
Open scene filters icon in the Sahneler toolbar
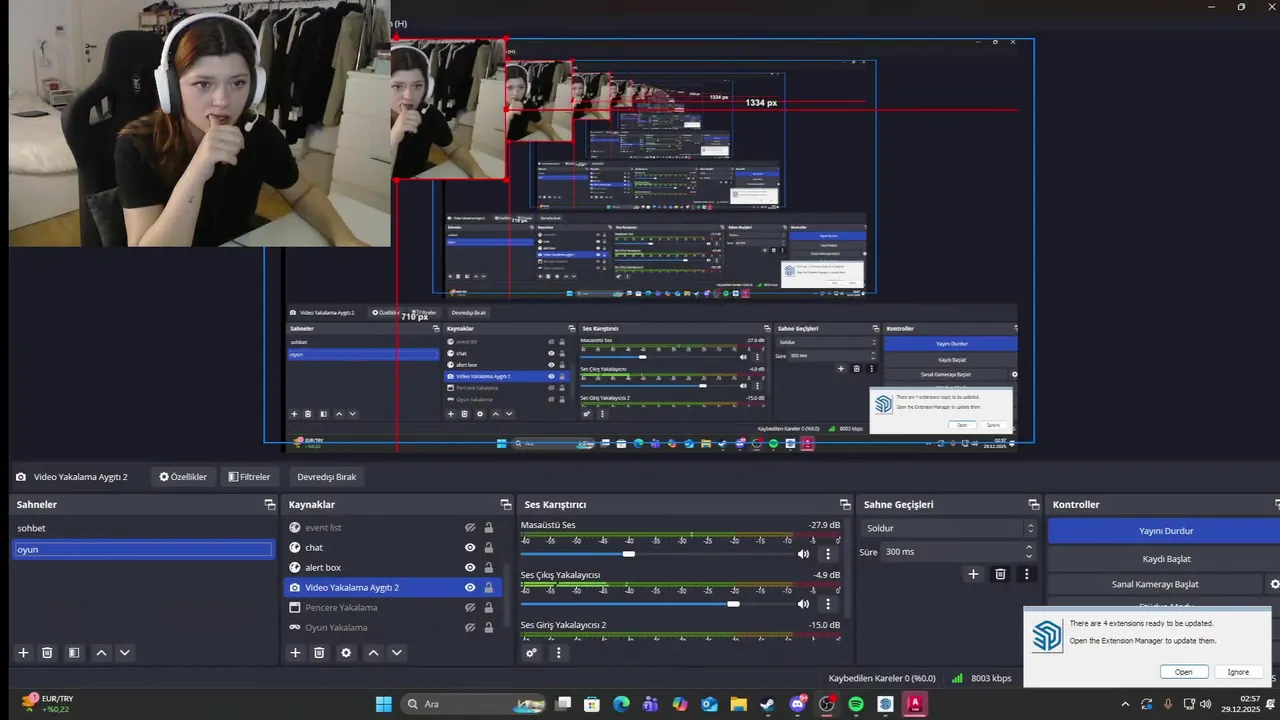74,652
